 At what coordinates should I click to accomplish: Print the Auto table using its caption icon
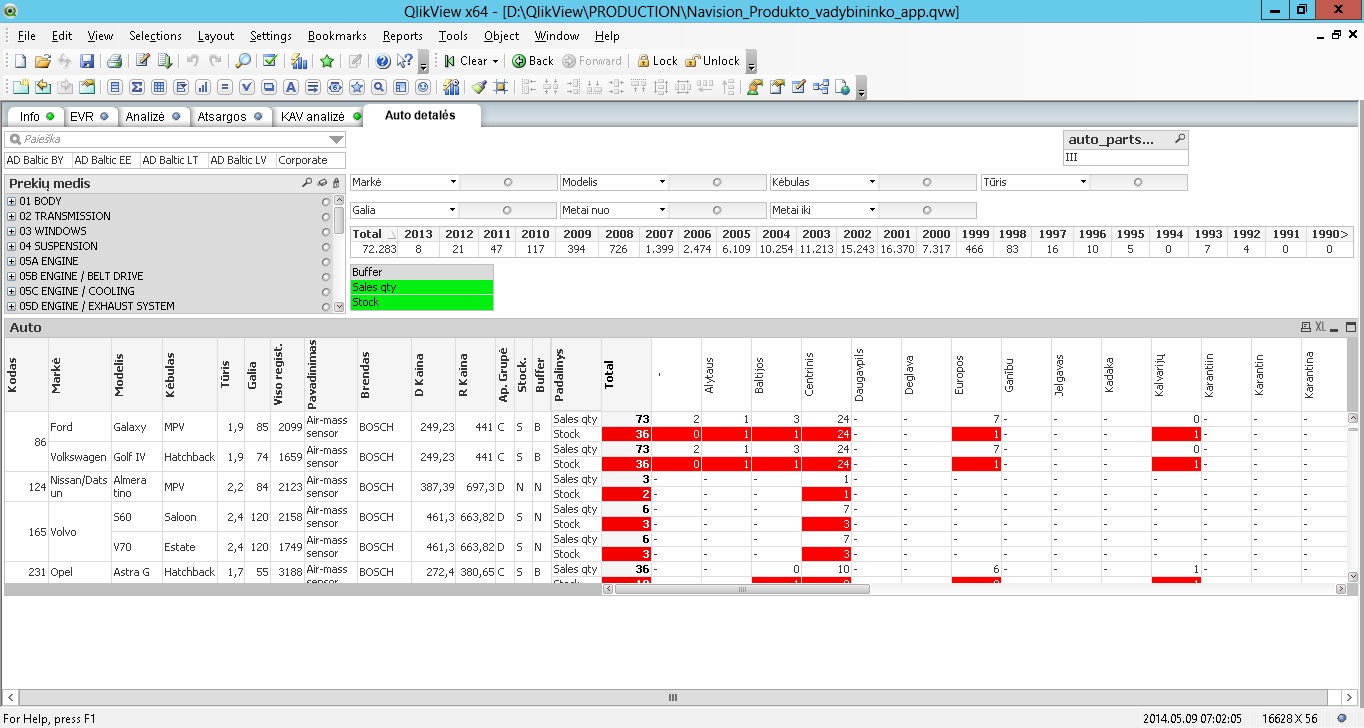point(1305,327)
